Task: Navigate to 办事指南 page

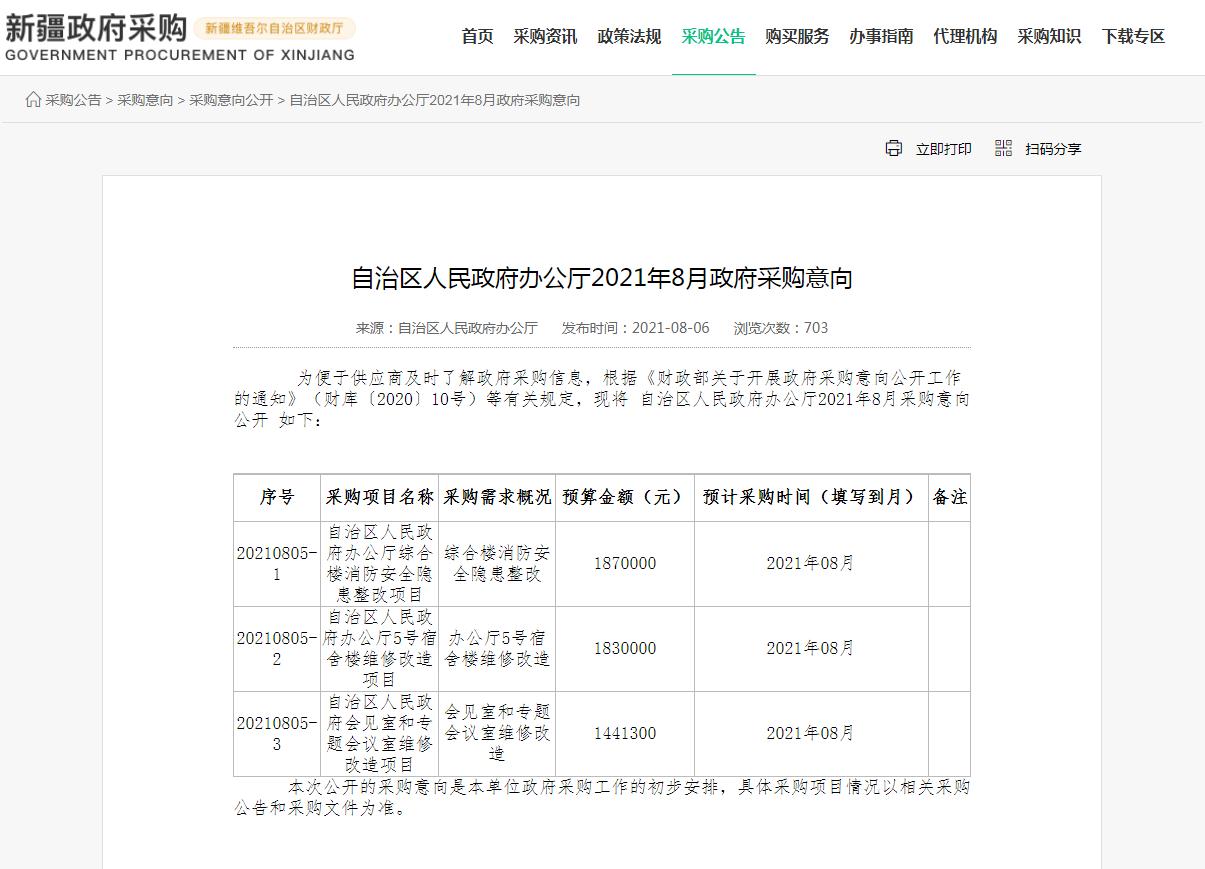Action: tap(881, 37)
